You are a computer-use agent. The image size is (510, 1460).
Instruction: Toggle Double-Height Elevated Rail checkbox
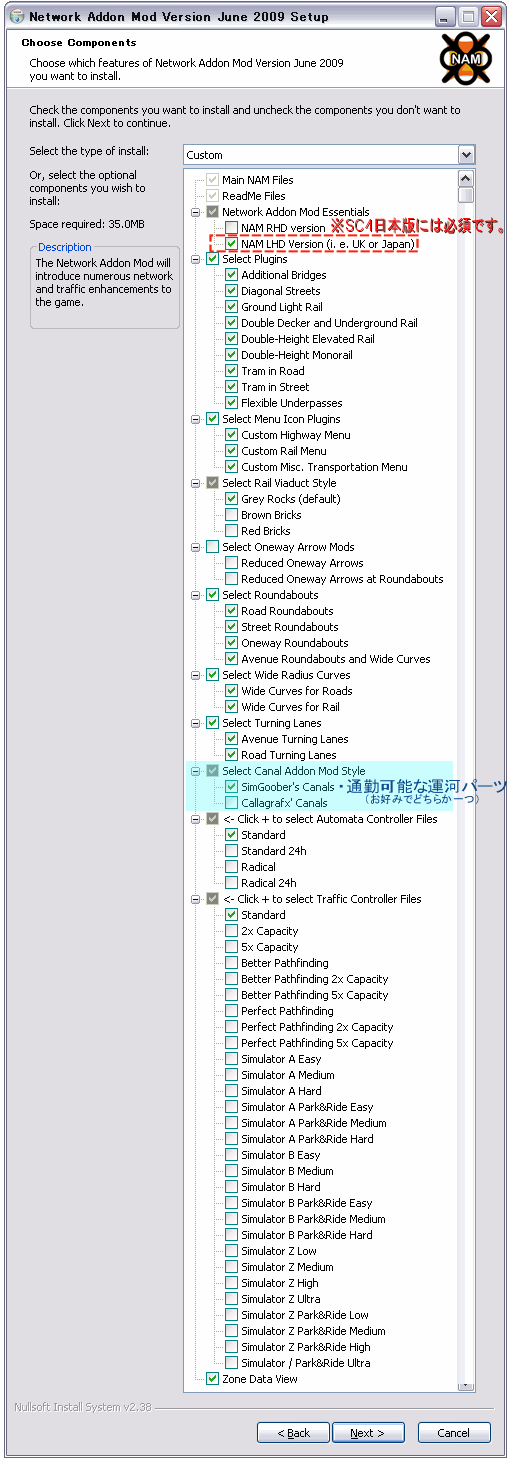pyautogui.click(x=232, y=339)
